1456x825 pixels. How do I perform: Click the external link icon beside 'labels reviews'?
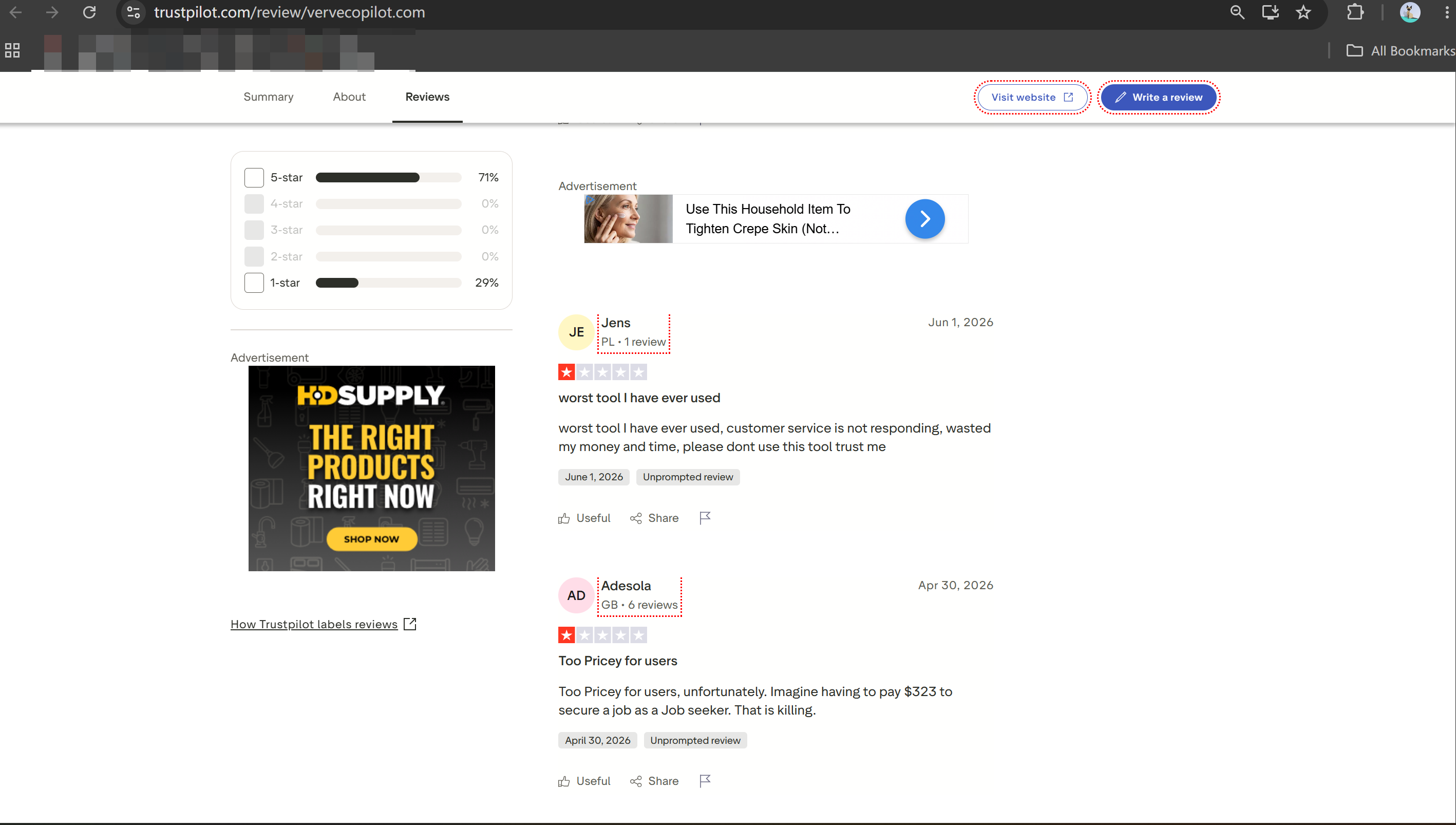pyautogui.click(x=410, y=624)
